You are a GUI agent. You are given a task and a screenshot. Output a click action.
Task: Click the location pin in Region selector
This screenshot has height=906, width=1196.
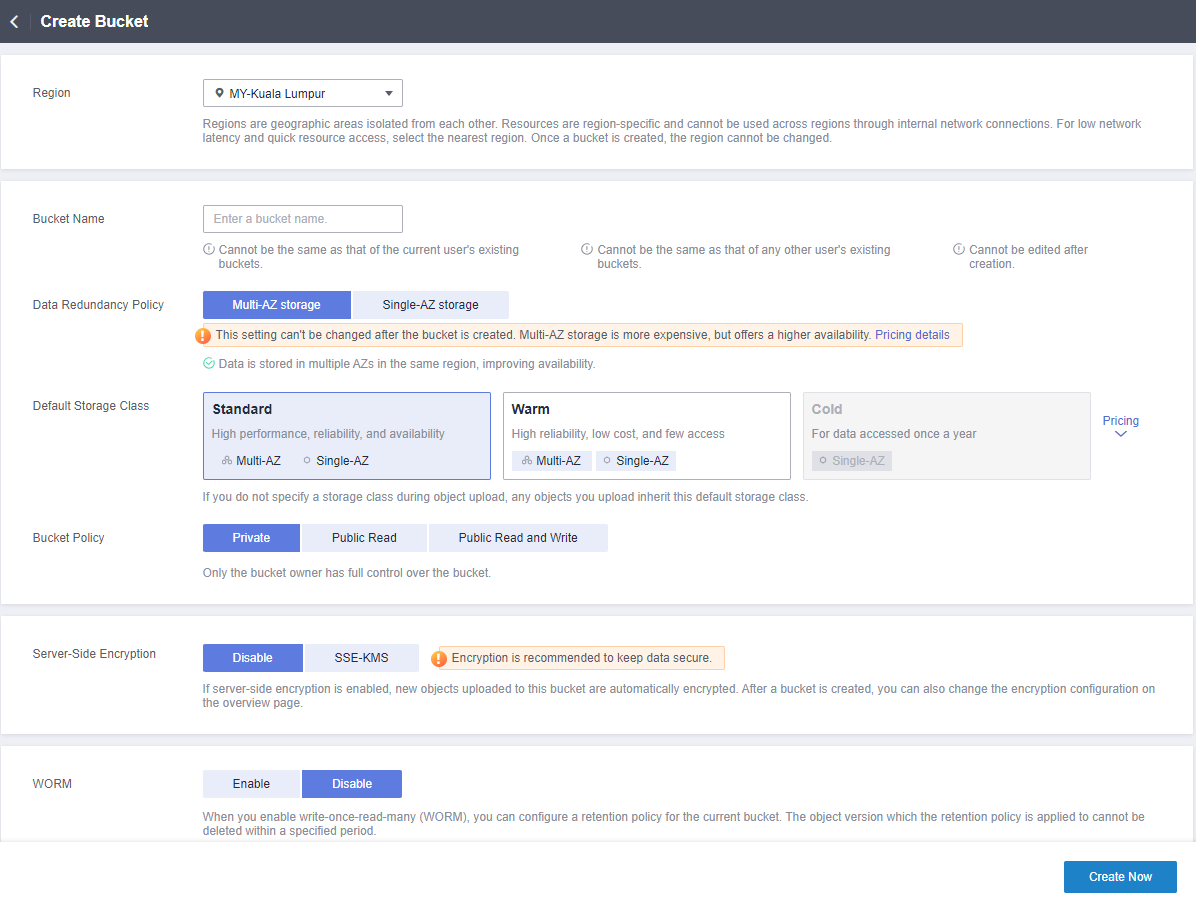(x=220, y=93)
